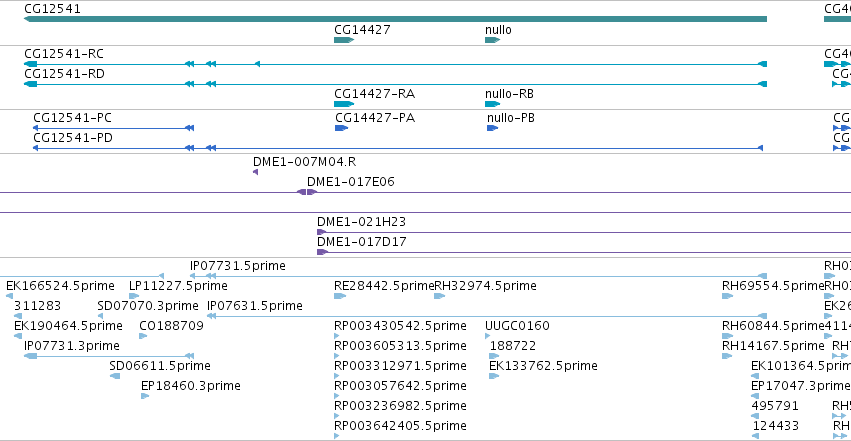
Task: Select the EK133762.5prime EST glyph
Action: (x=494, y=376)
